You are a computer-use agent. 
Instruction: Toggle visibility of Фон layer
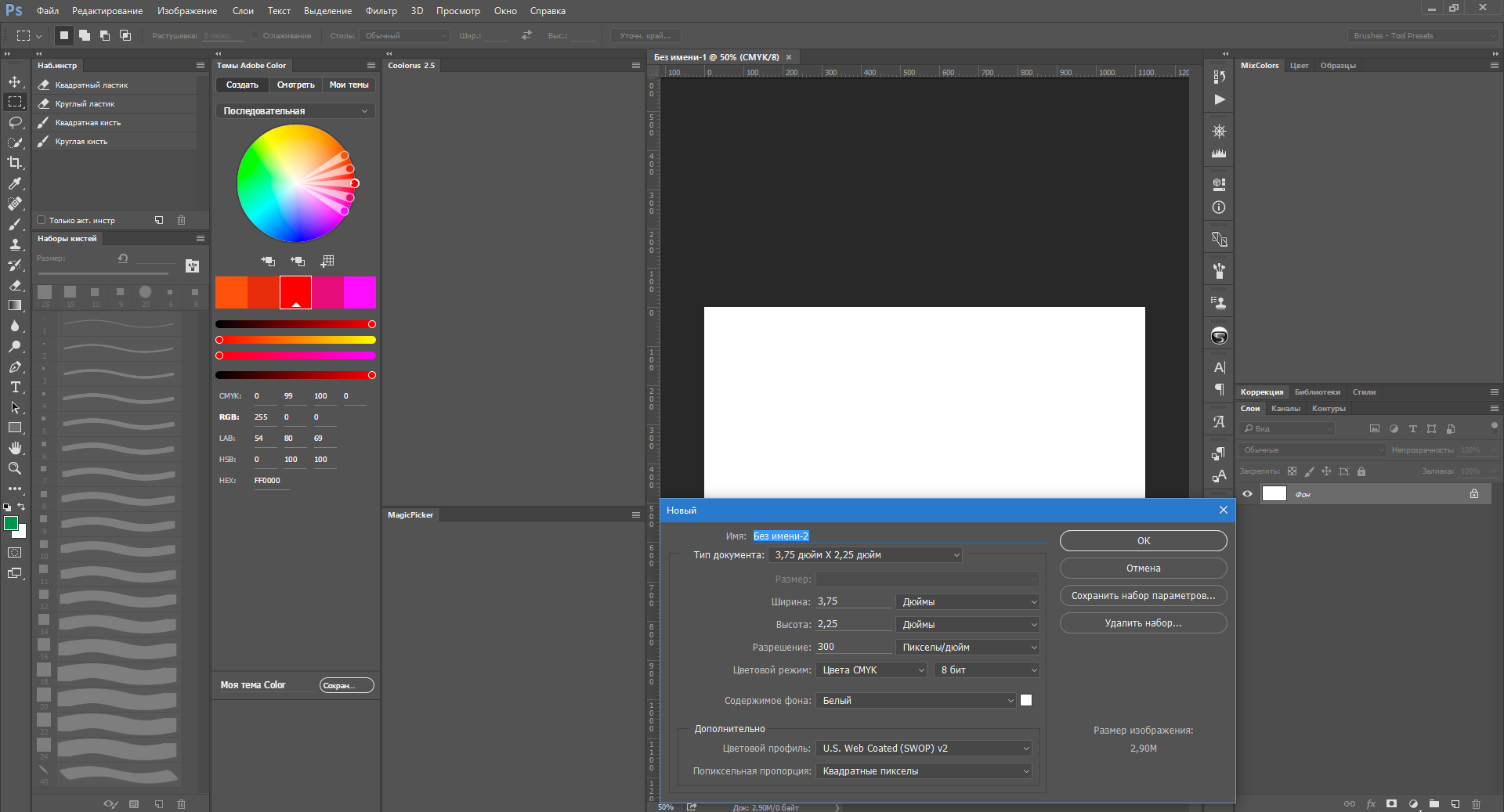click(1247, 494)
